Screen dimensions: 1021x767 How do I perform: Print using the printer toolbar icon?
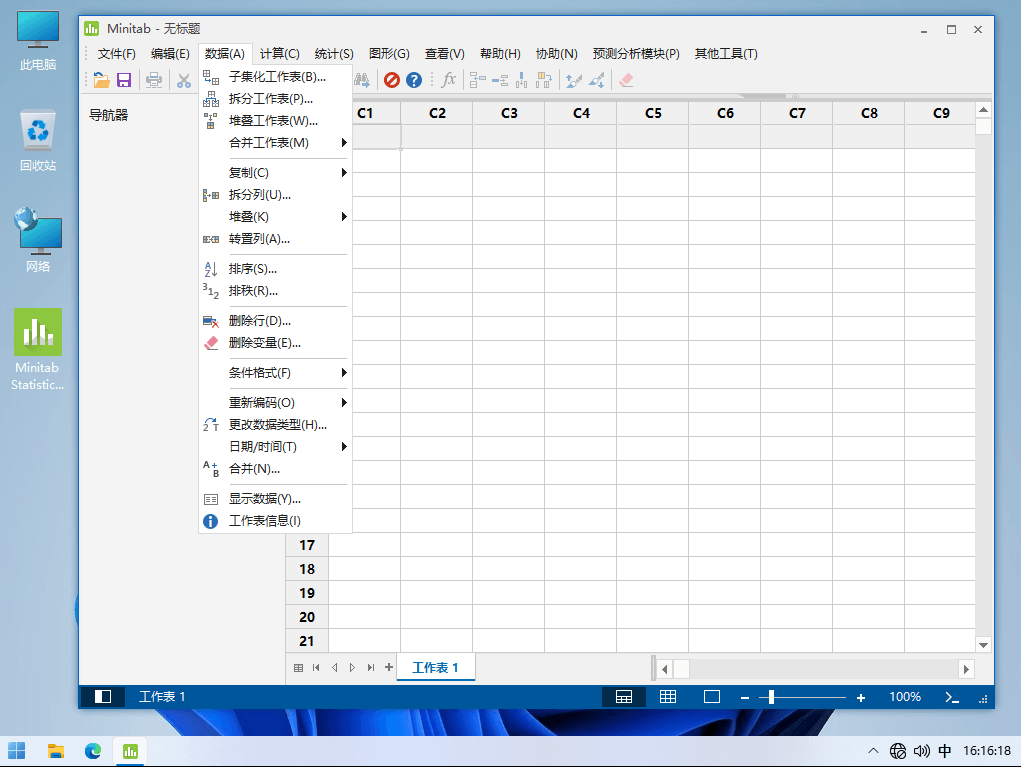click(x=154, y=80)
